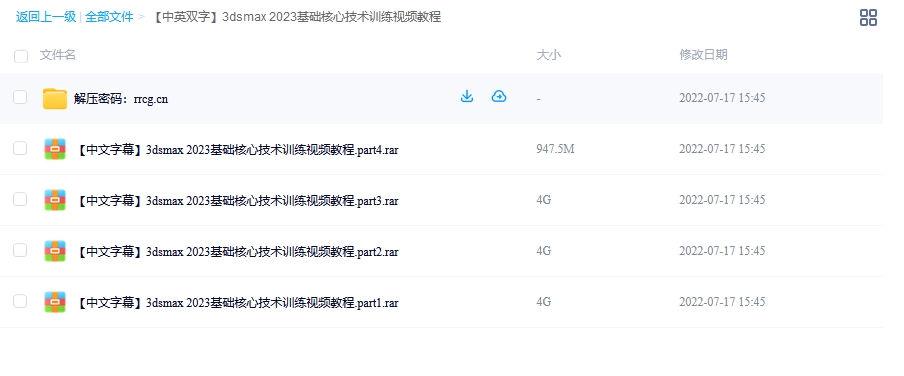
Task: Sort by 修改日期 column header
Action: [703, 55]
